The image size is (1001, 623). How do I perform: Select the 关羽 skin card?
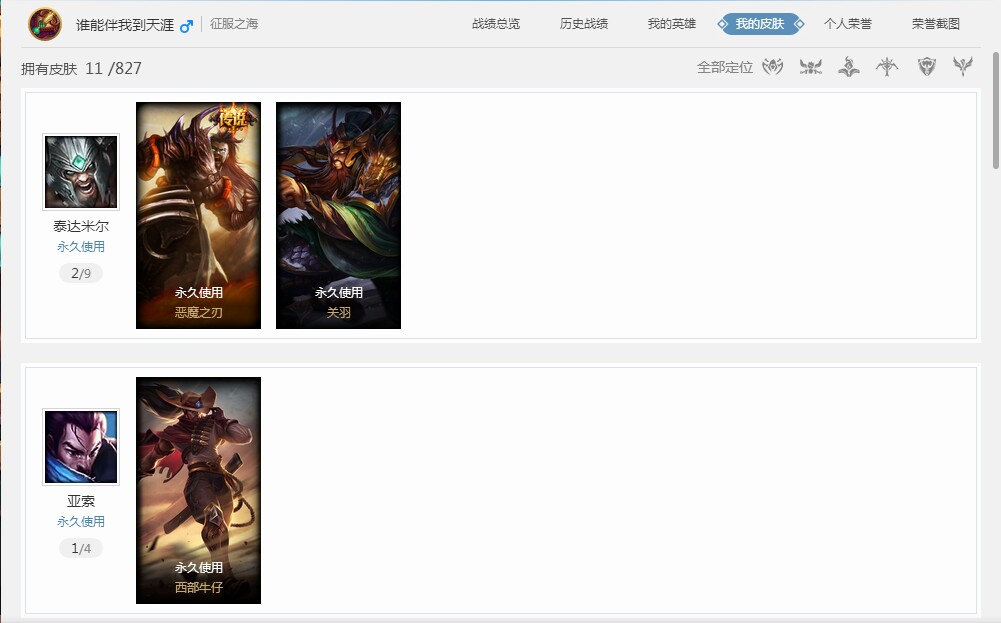[x=338, y=215]
